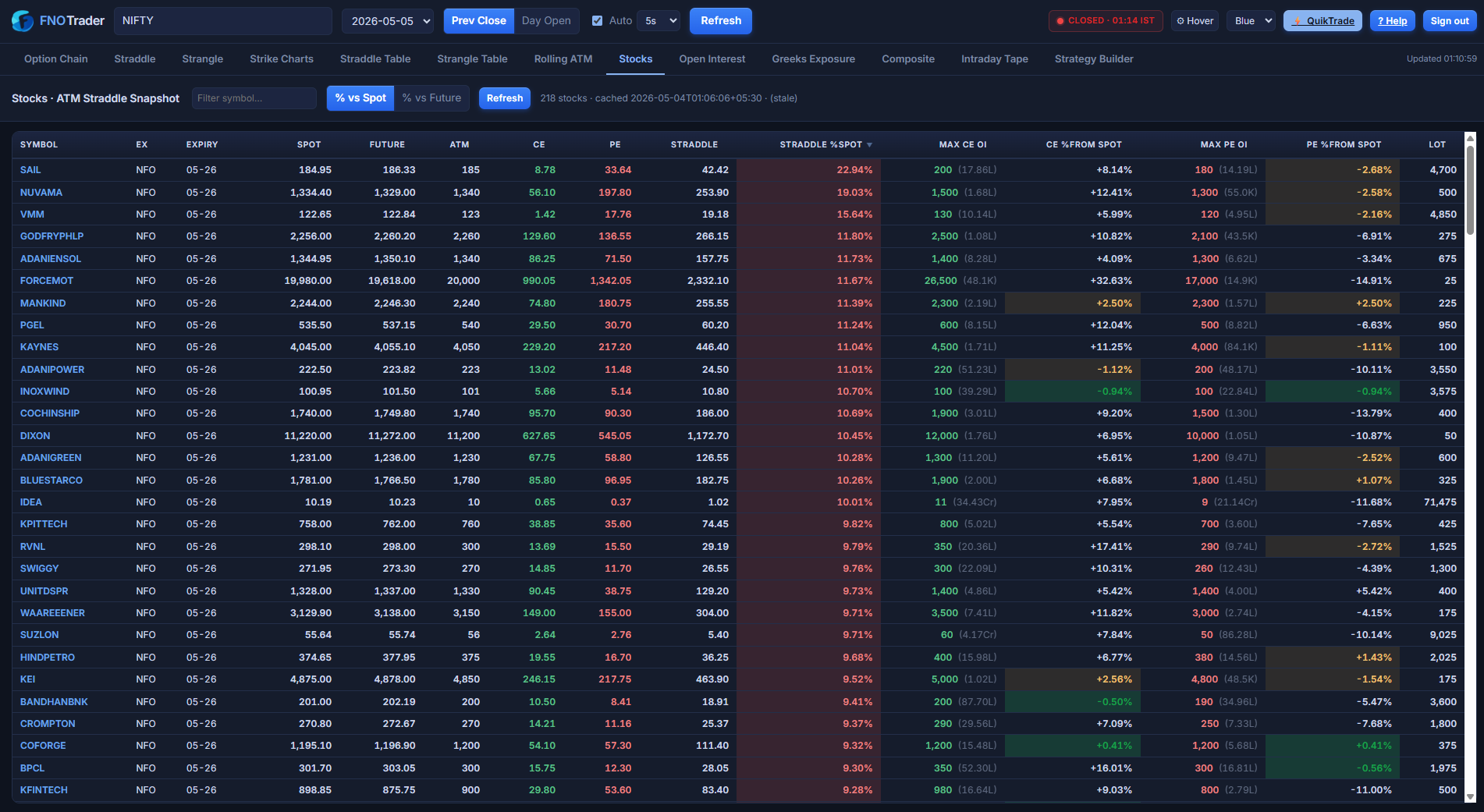Click the 218 stocks cached status text
The image size is (1484, 812).
(669, 98)
